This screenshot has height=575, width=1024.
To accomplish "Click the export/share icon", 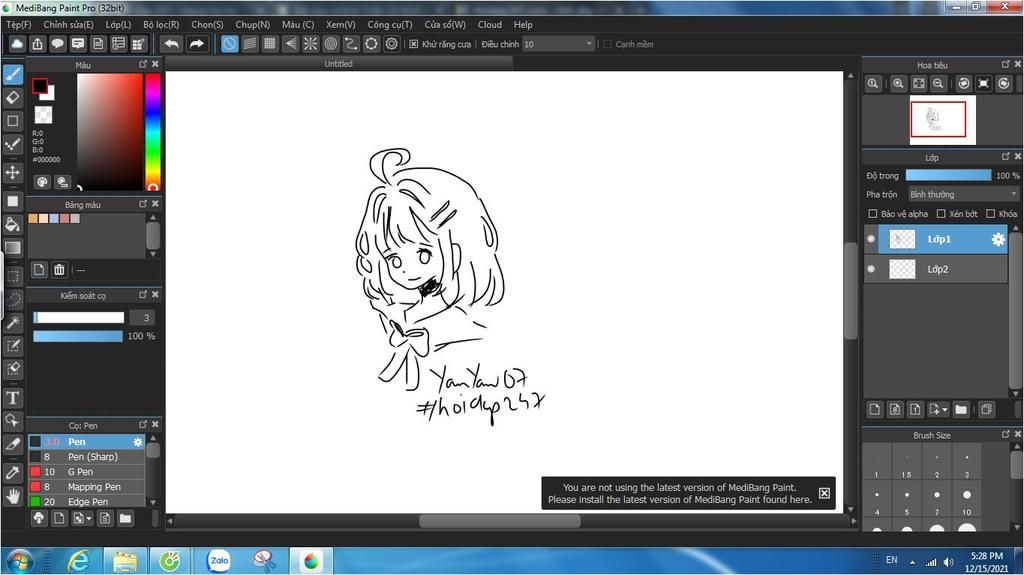I will [37, 44].
